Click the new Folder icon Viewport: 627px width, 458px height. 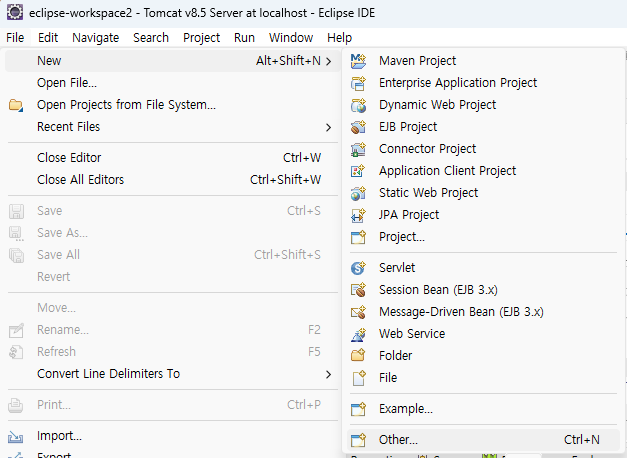(x=358, y=356)
